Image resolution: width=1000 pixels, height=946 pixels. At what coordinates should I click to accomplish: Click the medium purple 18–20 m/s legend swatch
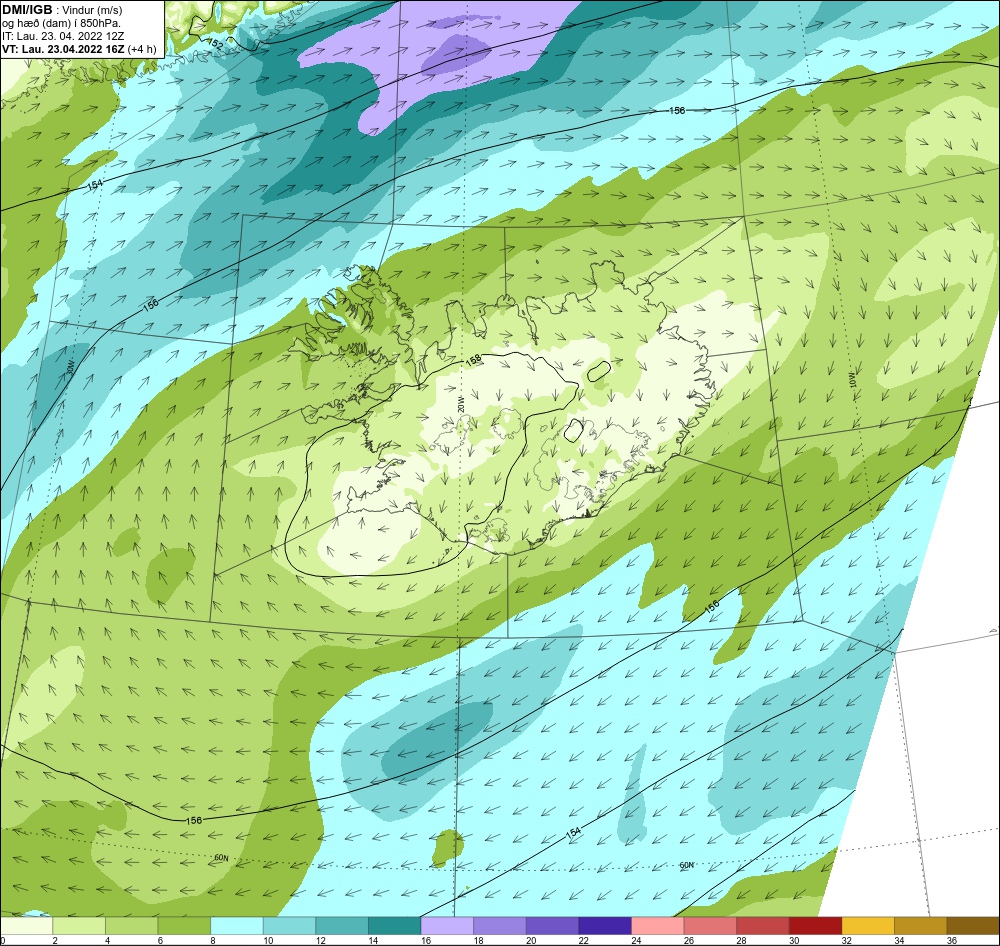tap(500, 926)
